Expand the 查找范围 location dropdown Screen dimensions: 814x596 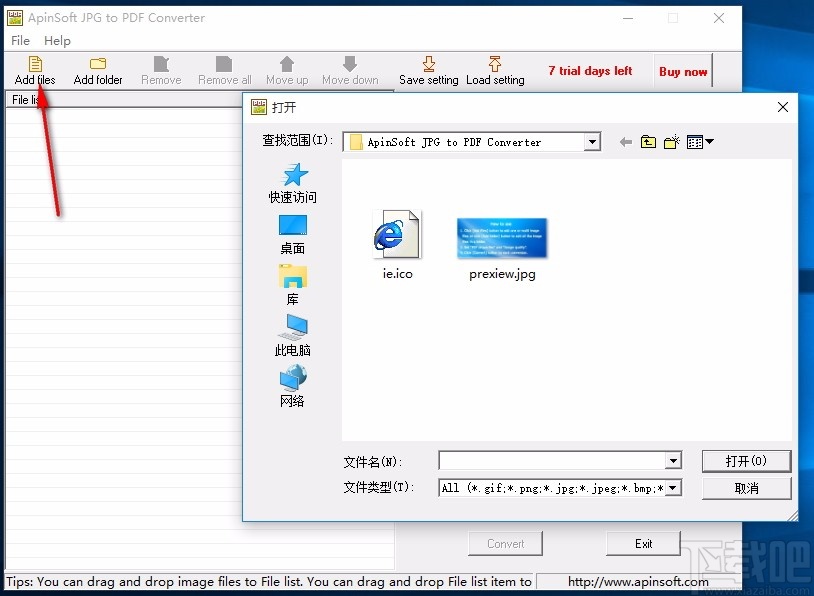click(592, 141)
